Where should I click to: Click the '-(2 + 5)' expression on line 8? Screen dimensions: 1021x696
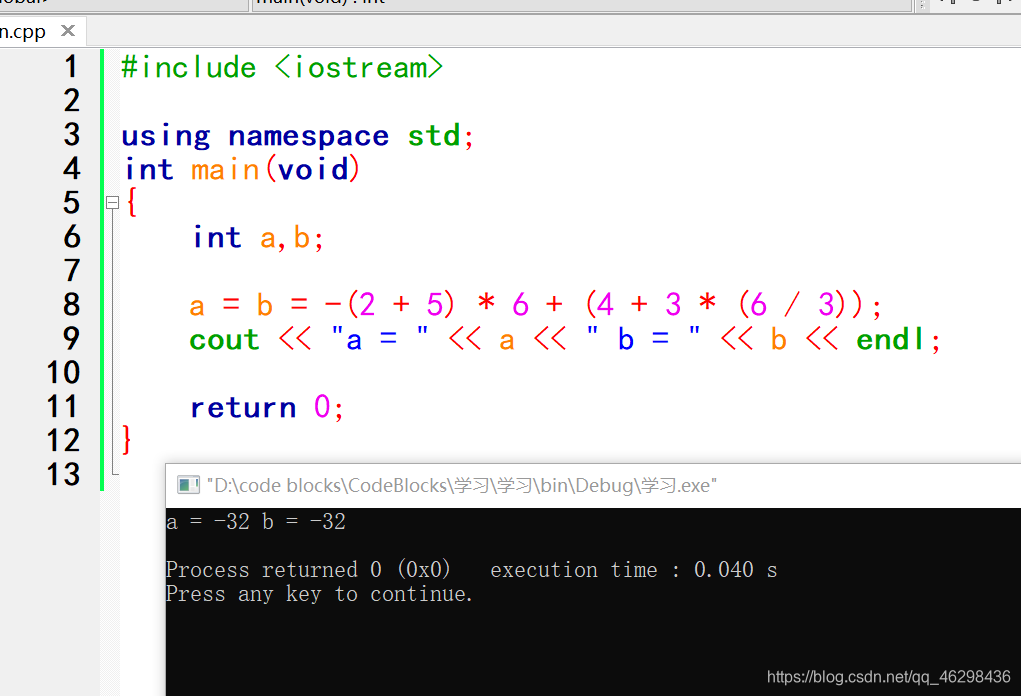click(389, 304)
